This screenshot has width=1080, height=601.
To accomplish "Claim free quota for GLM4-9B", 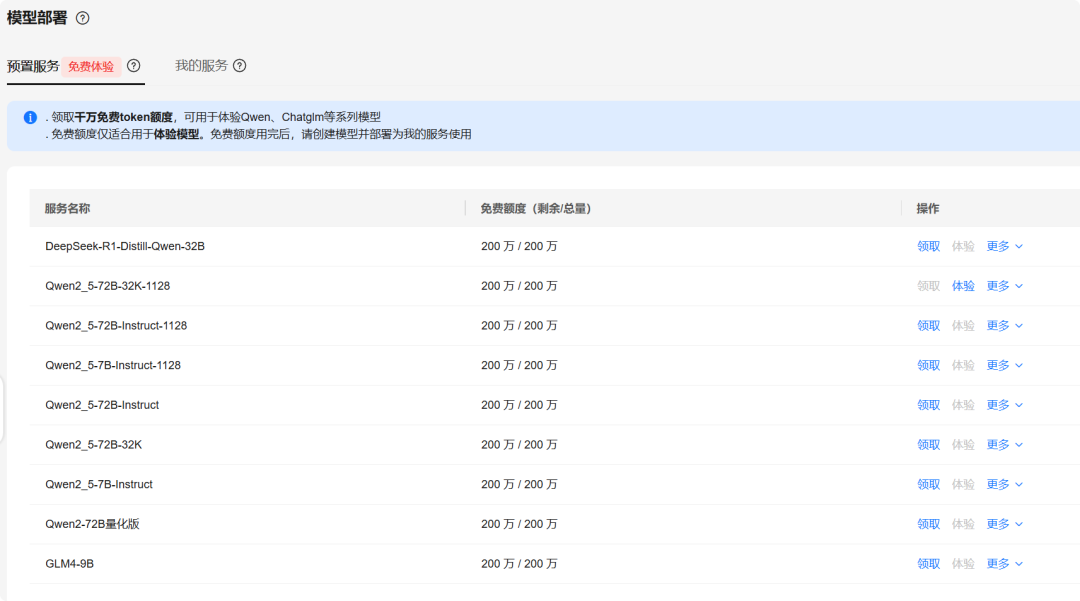I will 928,564.
